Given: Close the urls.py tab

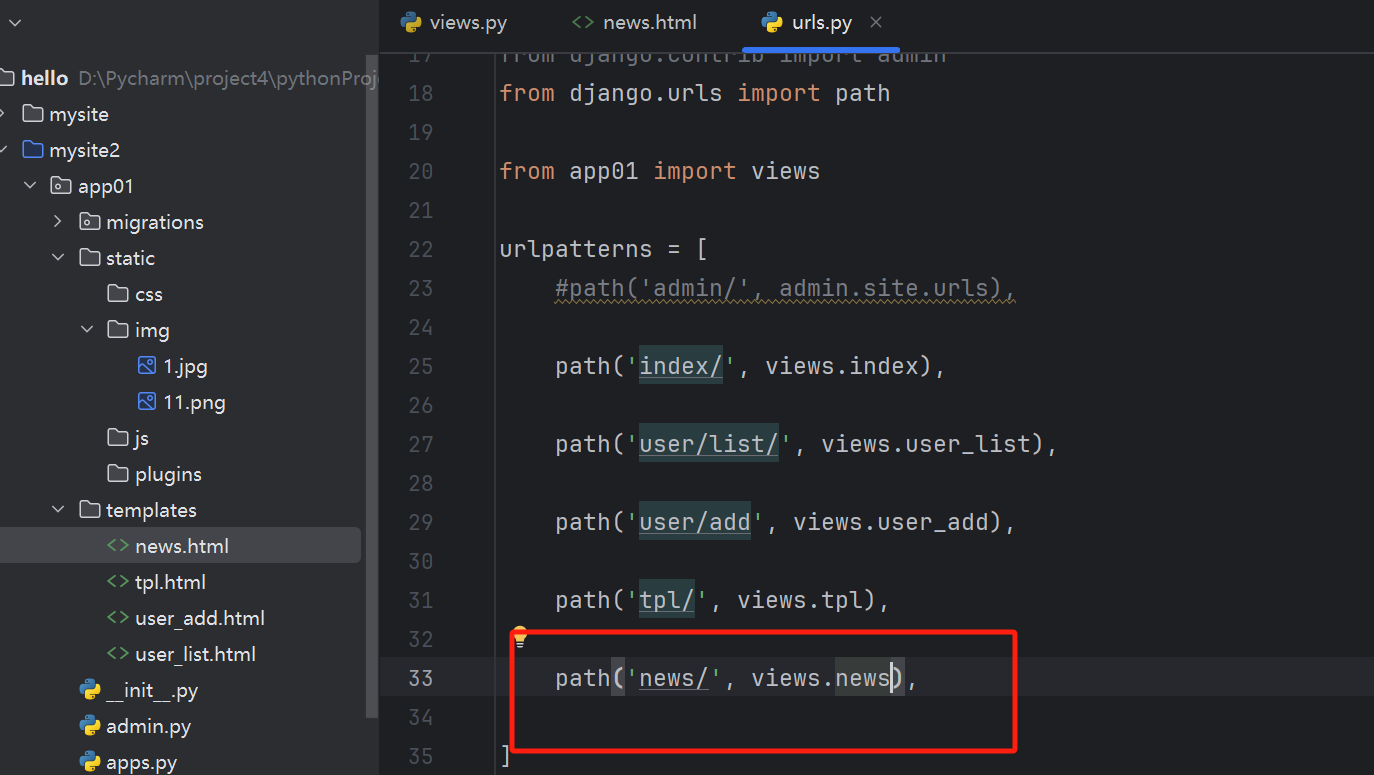Looking at the screenshot, I should click(x=876, y=22).
